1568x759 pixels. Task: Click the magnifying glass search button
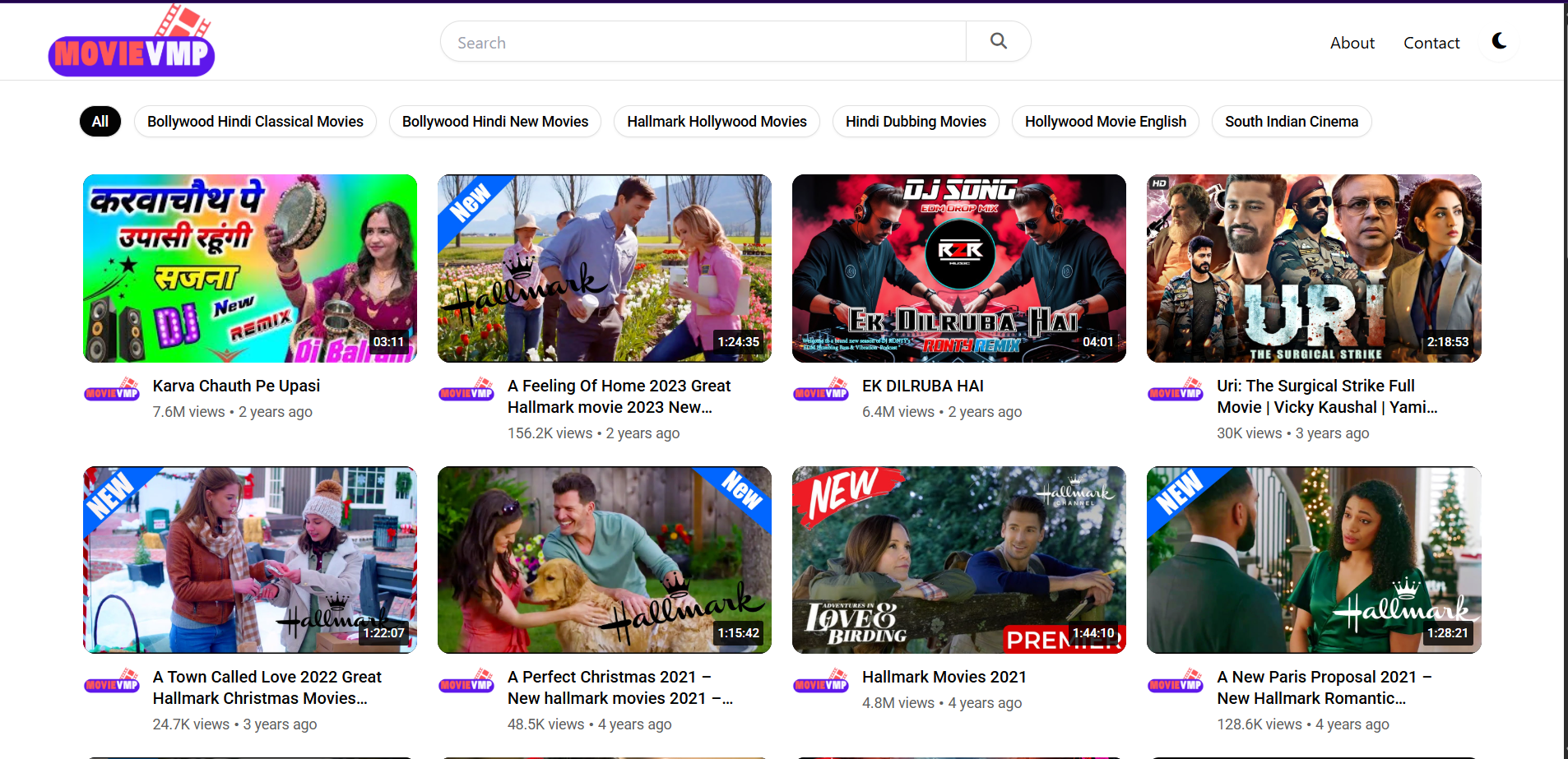[x=998, y=41]
